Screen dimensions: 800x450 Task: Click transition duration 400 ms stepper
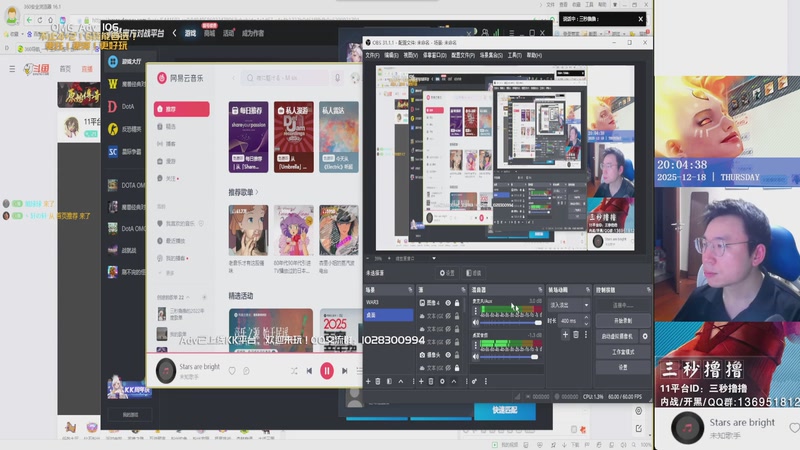(586, 320)
